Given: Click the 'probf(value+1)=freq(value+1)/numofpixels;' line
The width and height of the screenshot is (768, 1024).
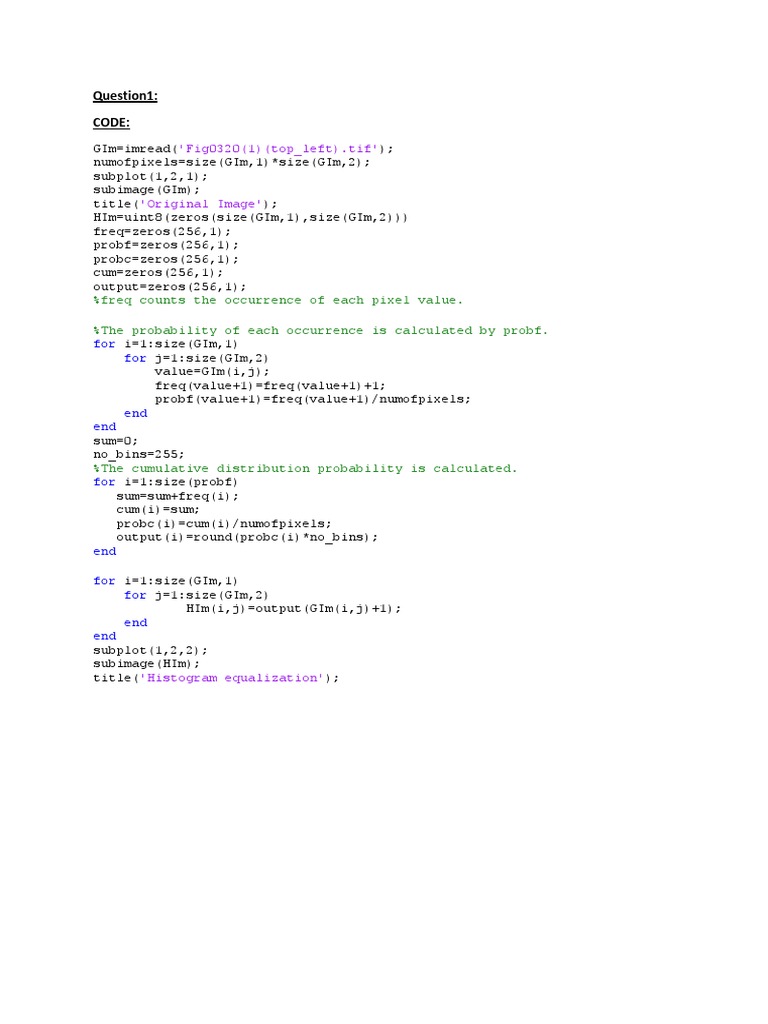Looking at the screenshot, I should tap(312, 399).
